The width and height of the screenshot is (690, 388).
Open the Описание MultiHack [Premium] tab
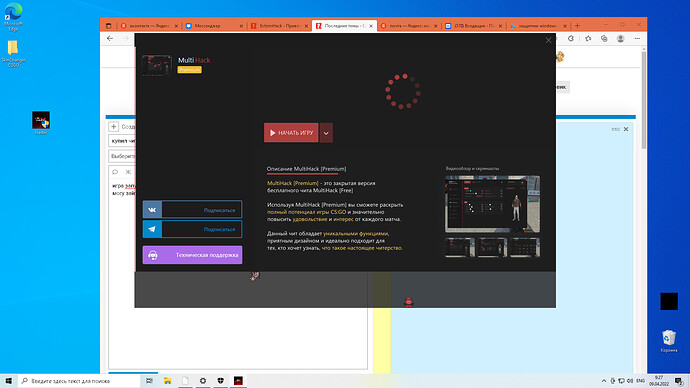click(x=306, y=169)
